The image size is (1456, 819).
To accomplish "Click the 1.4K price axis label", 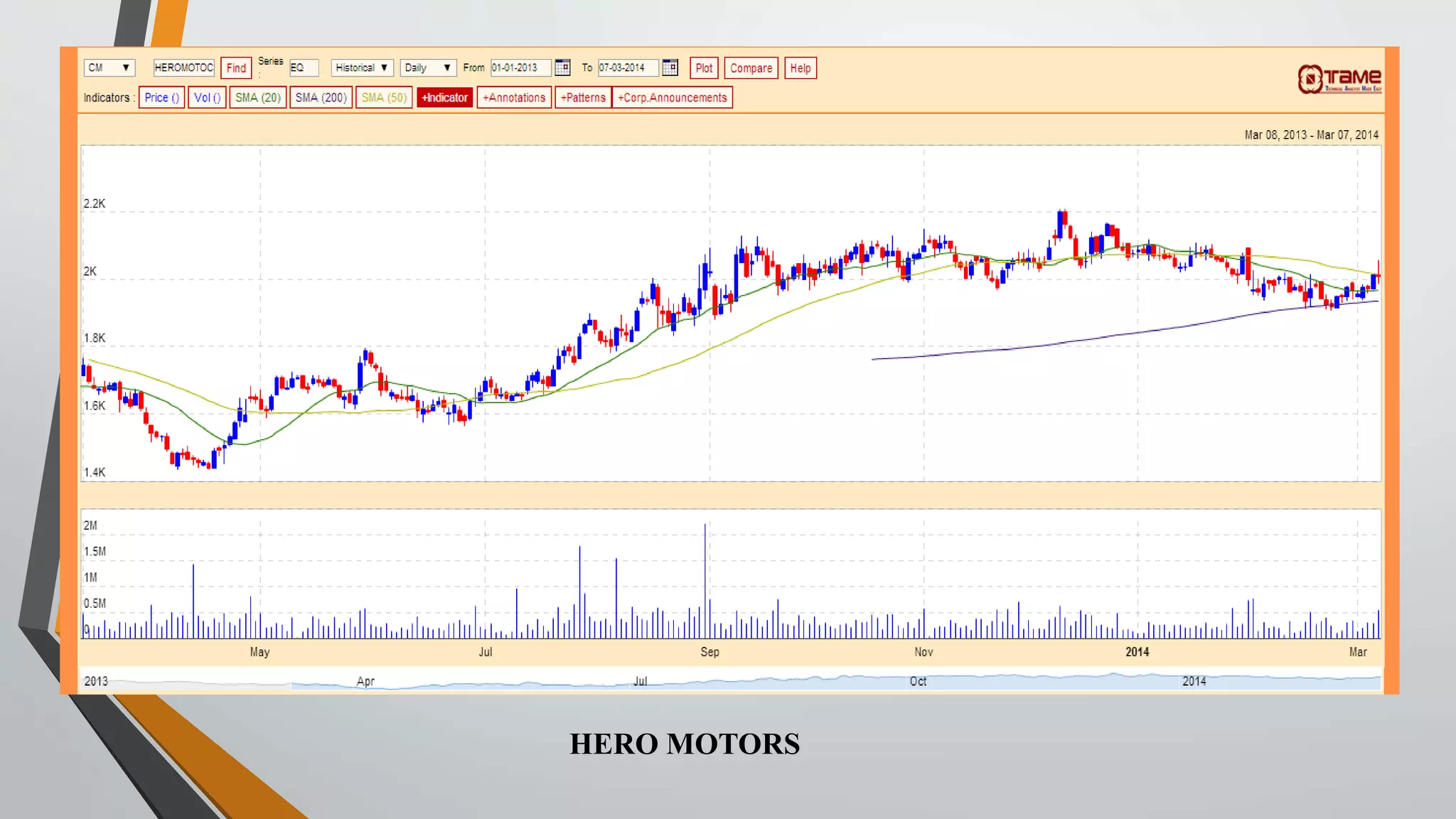I will tap(95, 472).
